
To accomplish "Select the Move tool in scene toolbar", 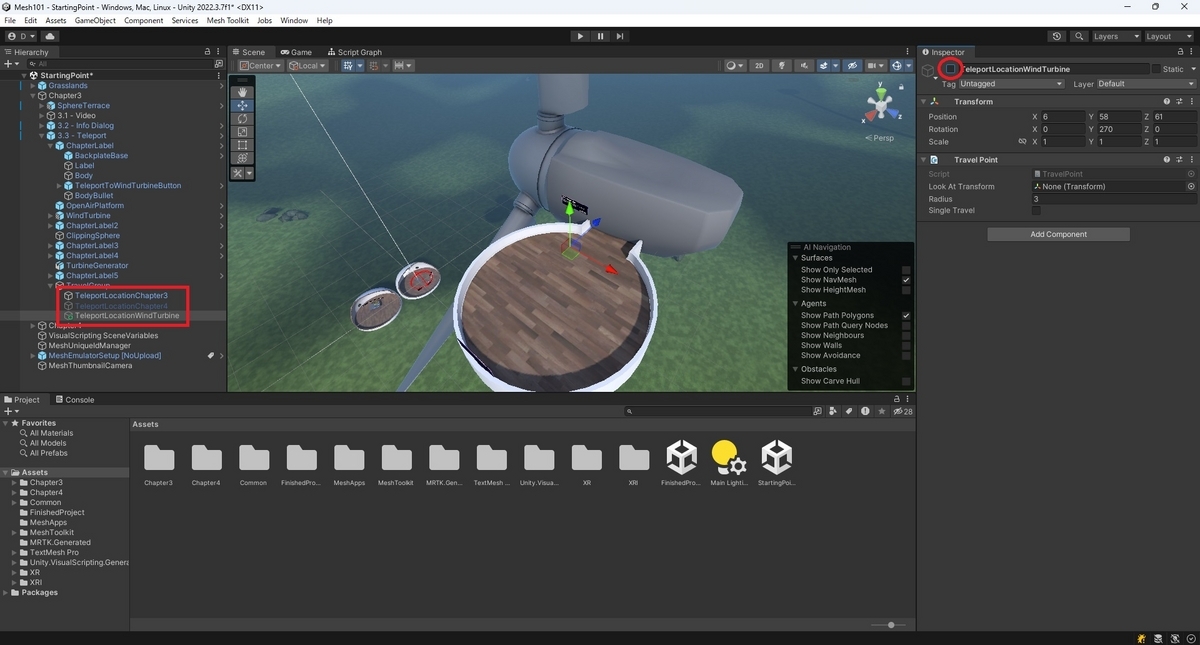I will point(241,105).
